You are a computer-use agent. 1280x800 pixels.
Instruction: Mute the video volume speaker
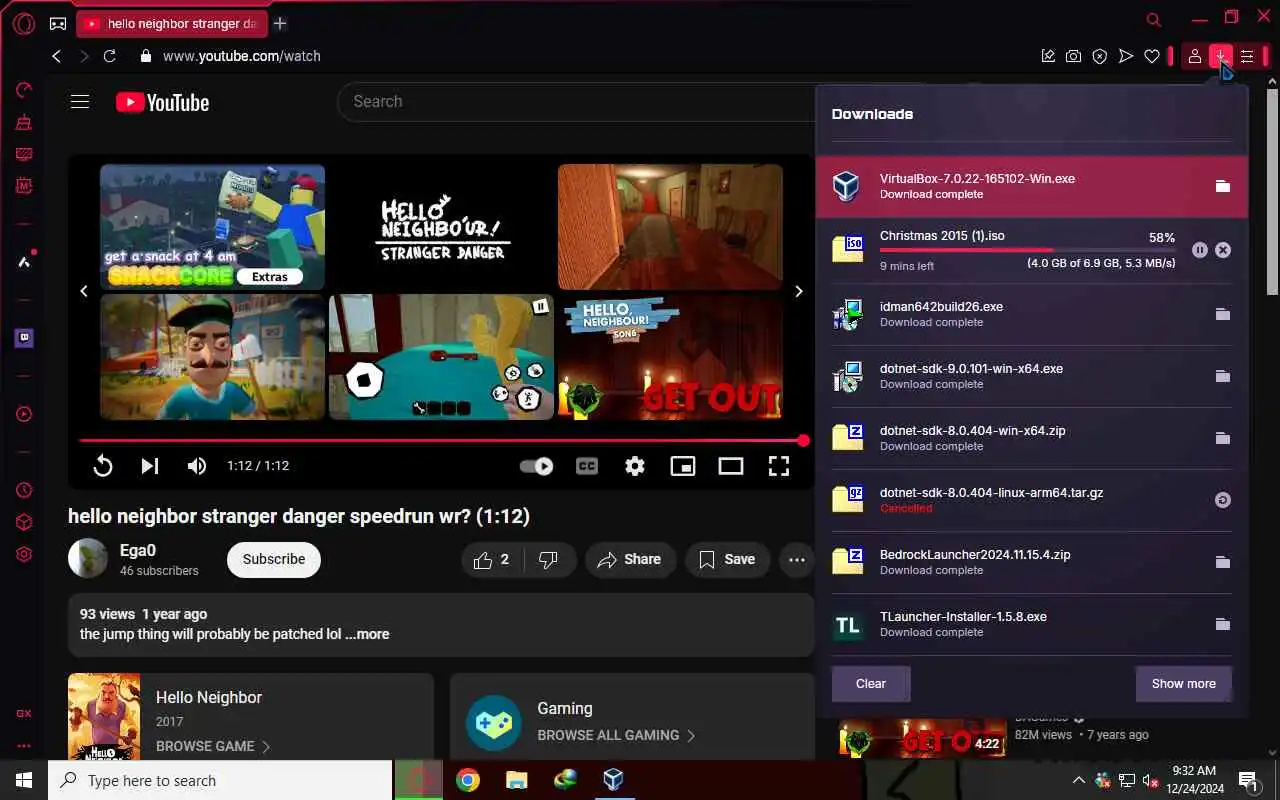pos(197,466)
